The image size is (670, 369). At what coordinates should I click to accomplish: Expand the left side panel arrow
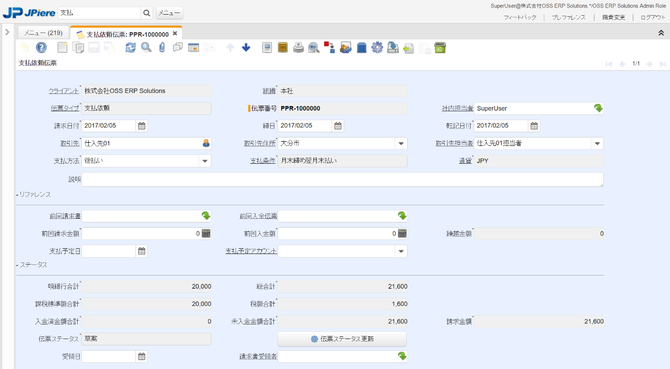(x=7, y=32)
